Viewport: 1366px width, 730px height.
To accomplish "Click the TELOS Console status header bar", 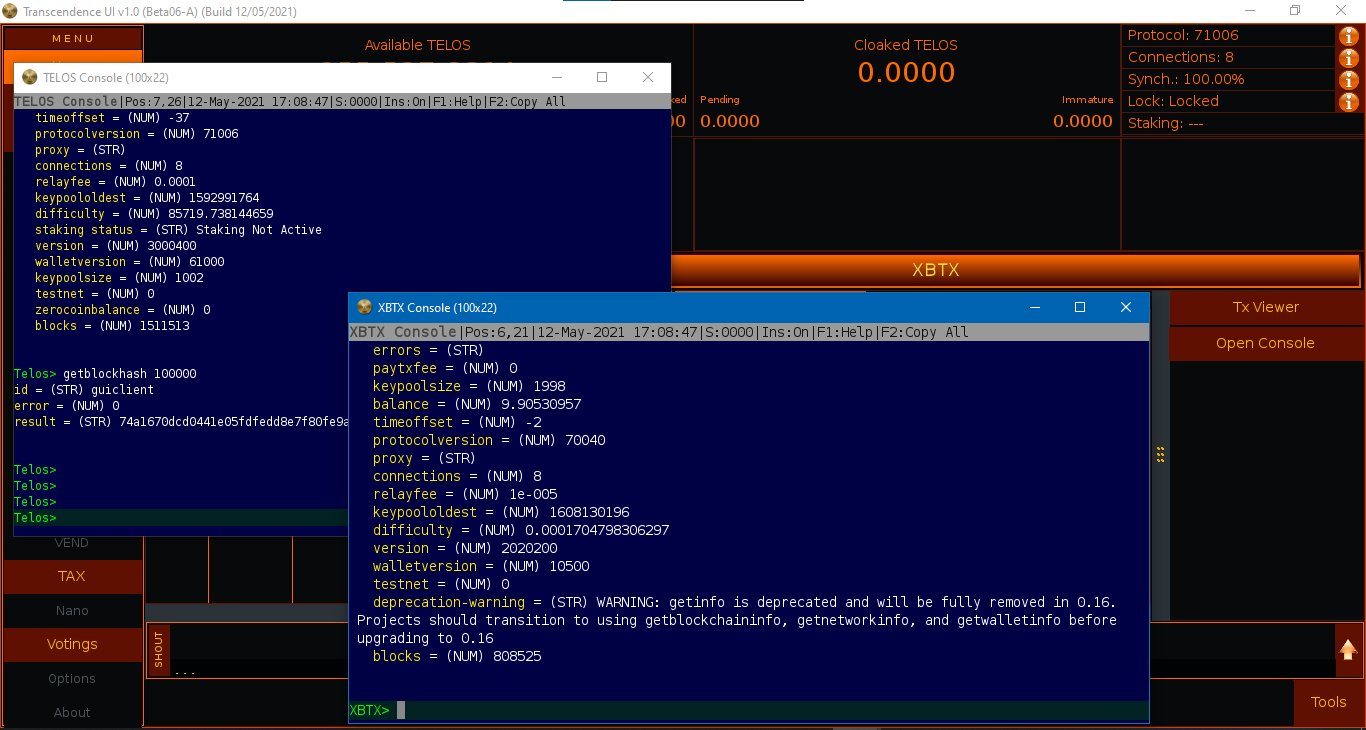I will click(x=341, y=102).
